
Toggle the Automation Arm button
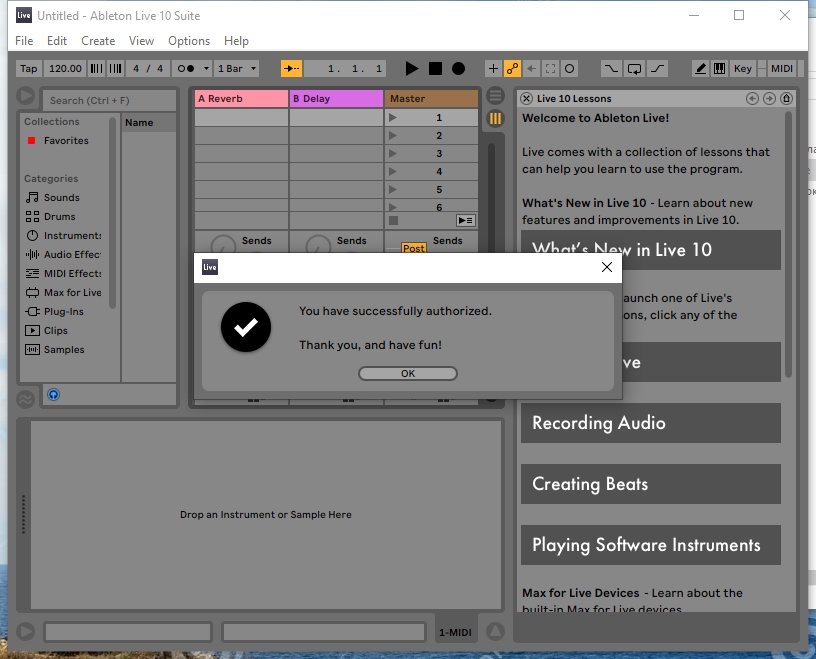pos(512,69)
